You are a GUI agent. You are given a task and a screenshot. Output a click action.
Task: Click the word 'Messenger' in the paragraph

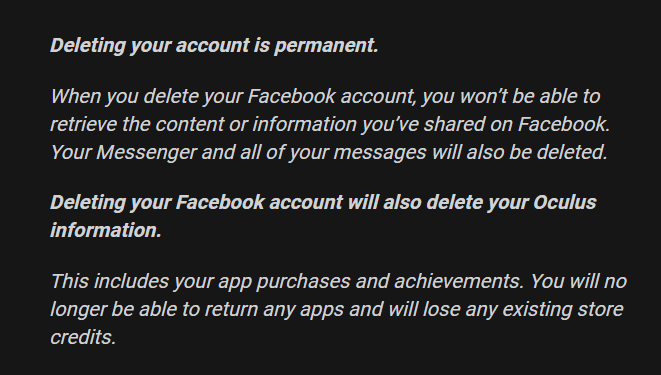pos(146,153)
